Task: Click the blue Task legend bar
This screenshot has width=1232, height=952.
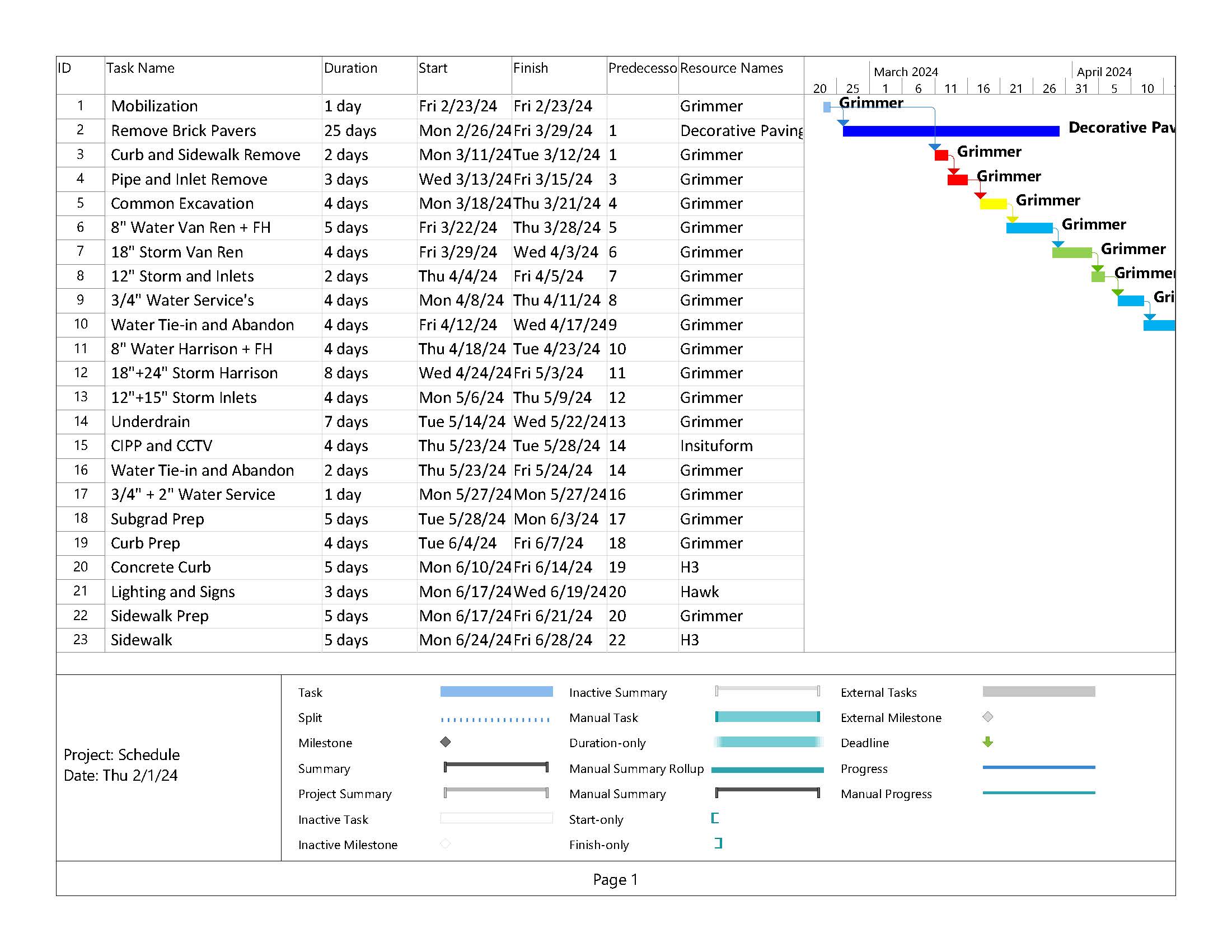Action: (x=496, y=691)
